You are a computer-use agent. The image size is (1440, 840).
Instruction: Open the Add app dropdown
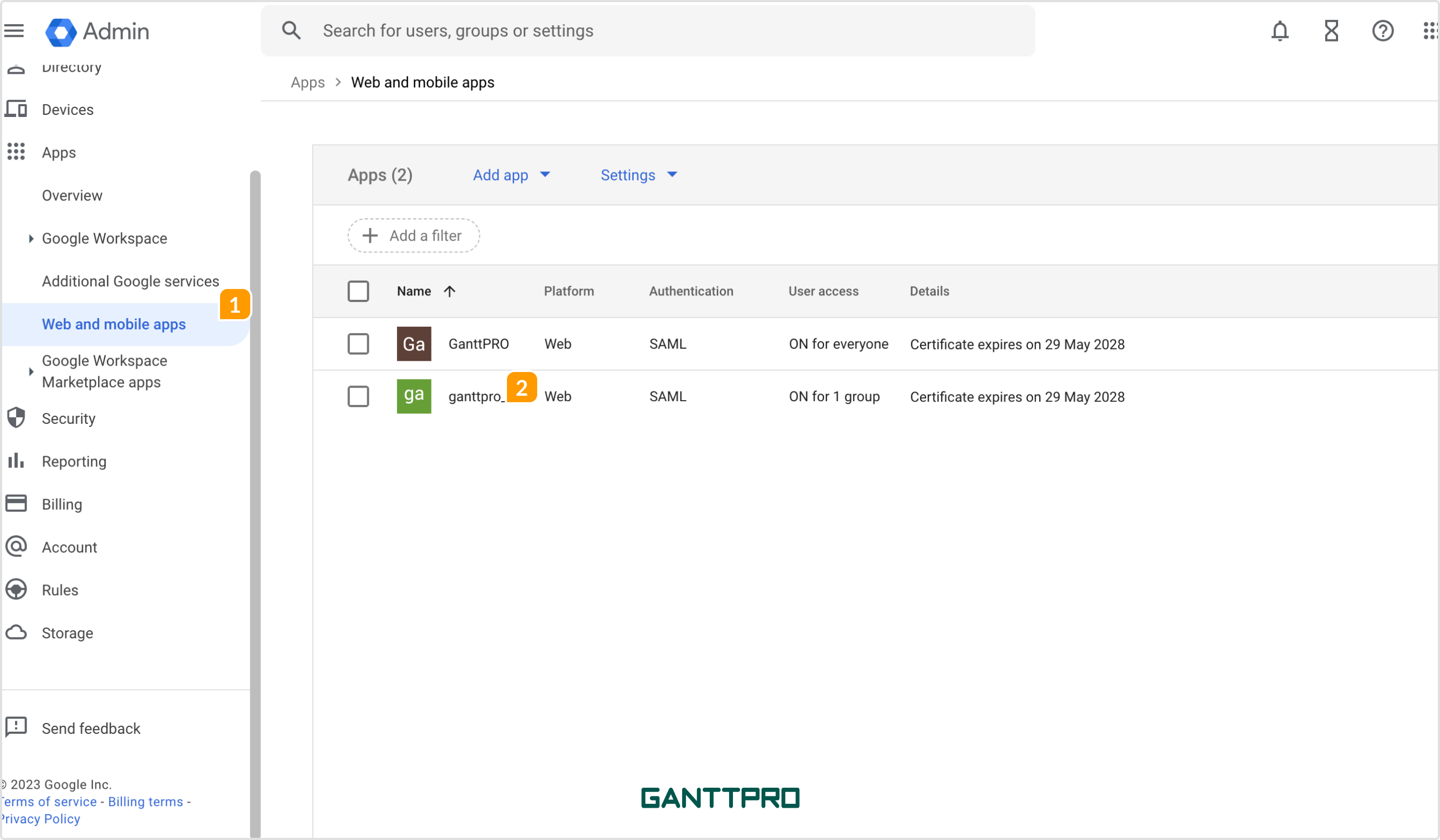coord(511,175)
